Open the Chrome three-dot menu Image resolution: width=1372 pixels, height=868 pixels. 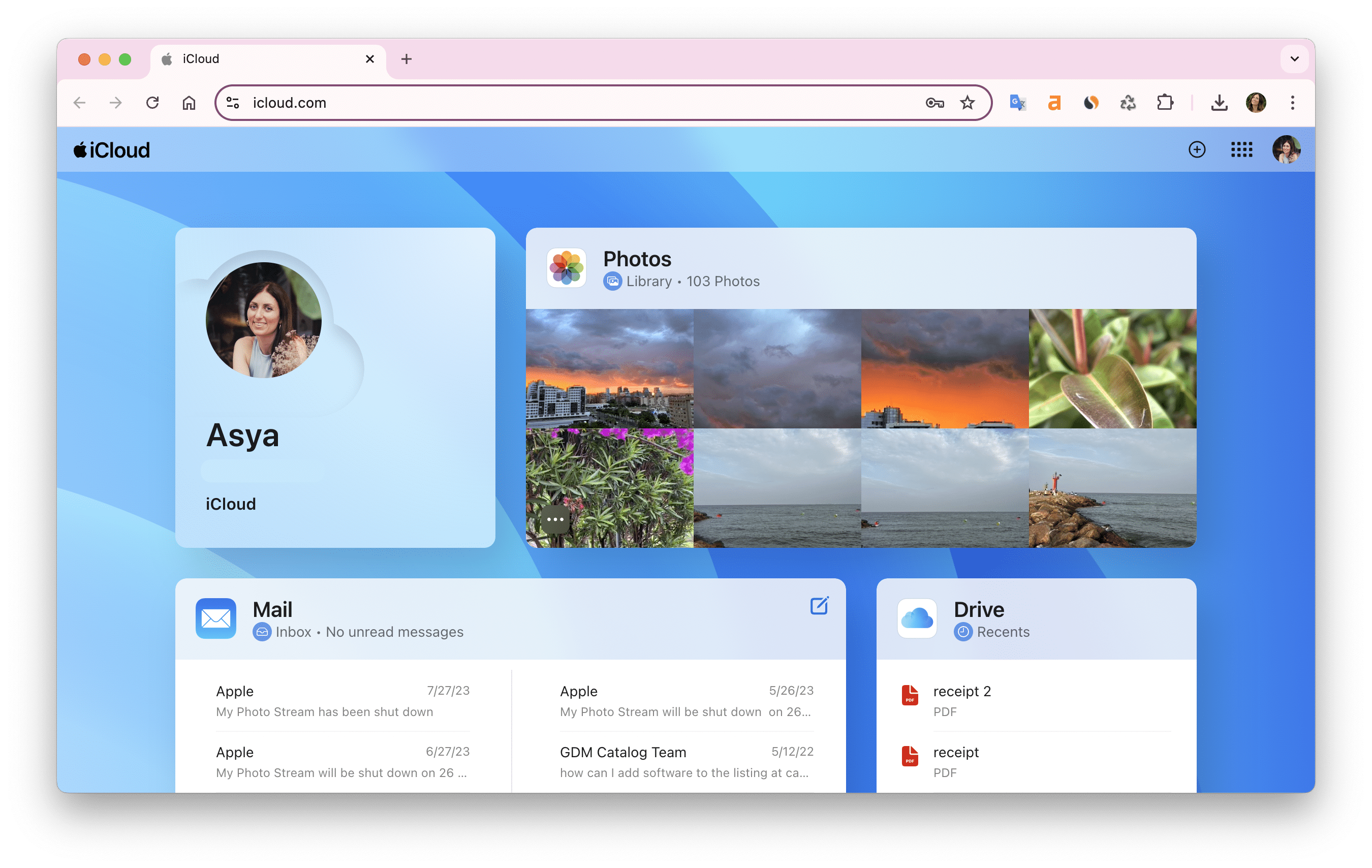1292,103
